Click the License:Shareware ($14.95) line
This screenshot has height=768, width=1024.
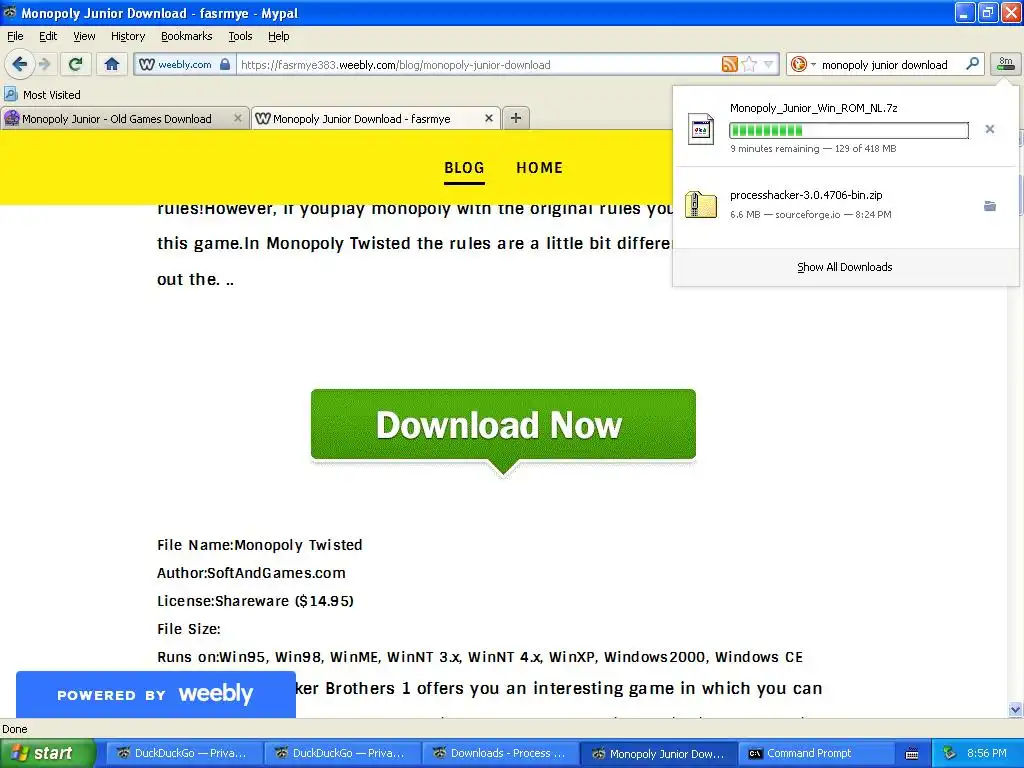[255, 601]
